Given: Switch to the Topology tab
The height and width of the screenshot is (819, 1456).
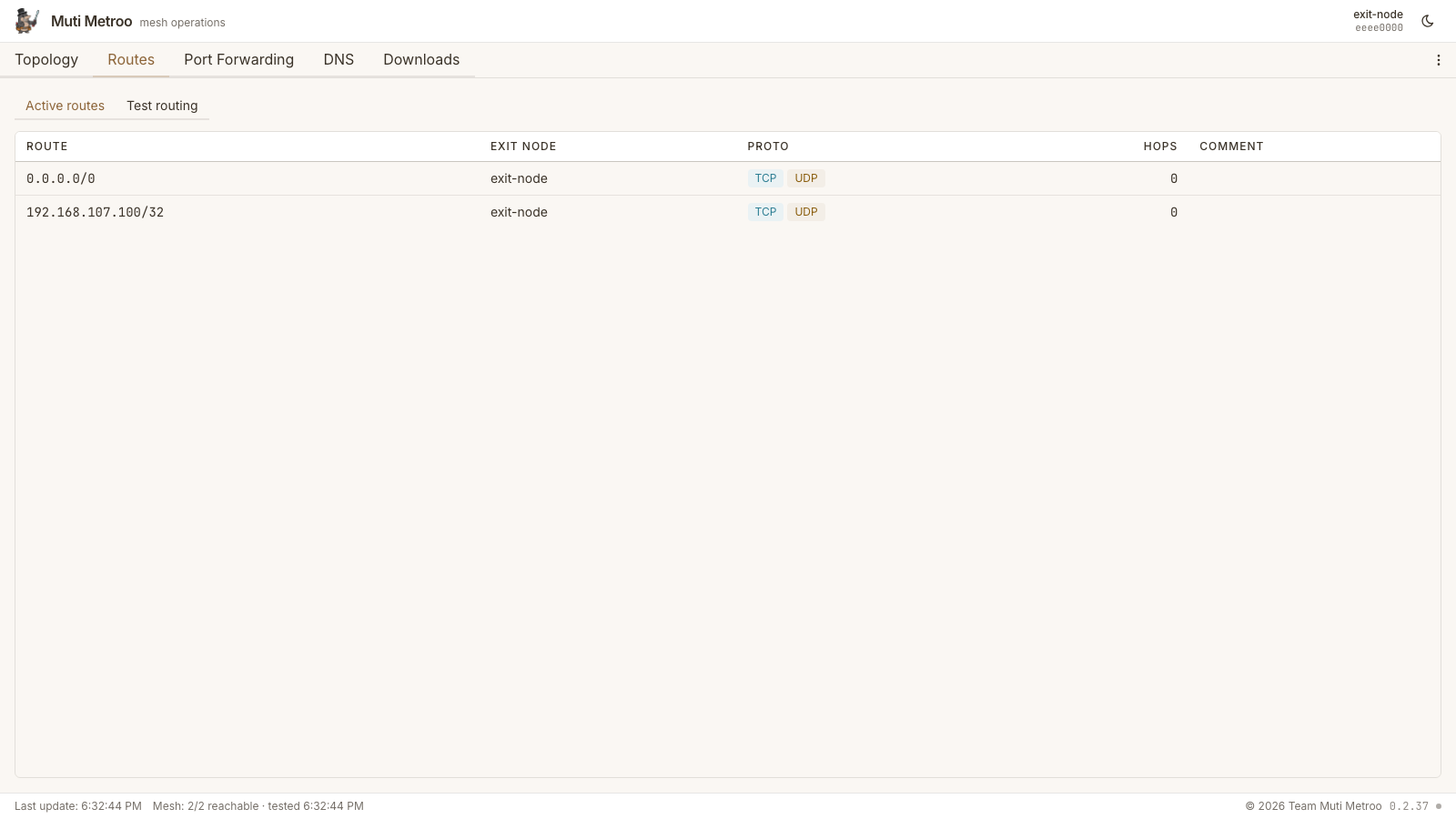Looking at the screenshot, I should [46, 59].
